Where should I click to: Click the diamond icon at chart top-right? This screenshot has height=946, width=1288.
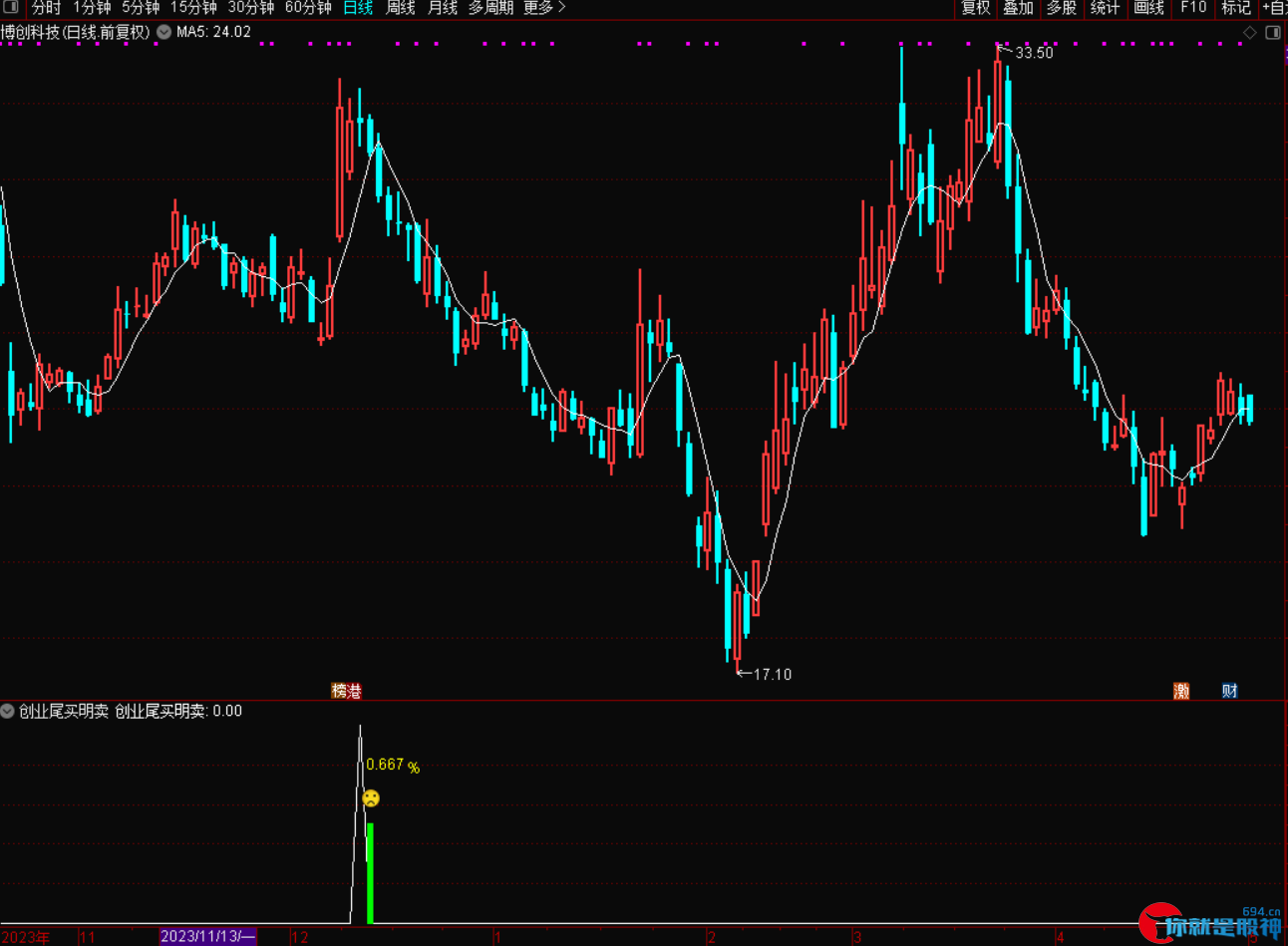point(1250,33)
